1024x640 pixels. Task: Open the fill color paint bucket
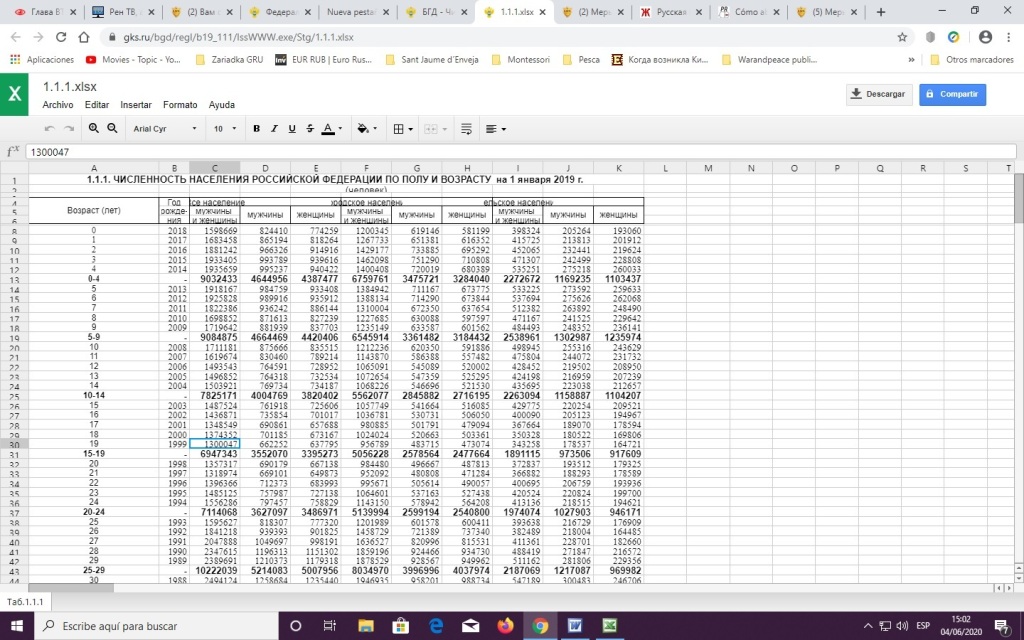click(x=366, y=129)
